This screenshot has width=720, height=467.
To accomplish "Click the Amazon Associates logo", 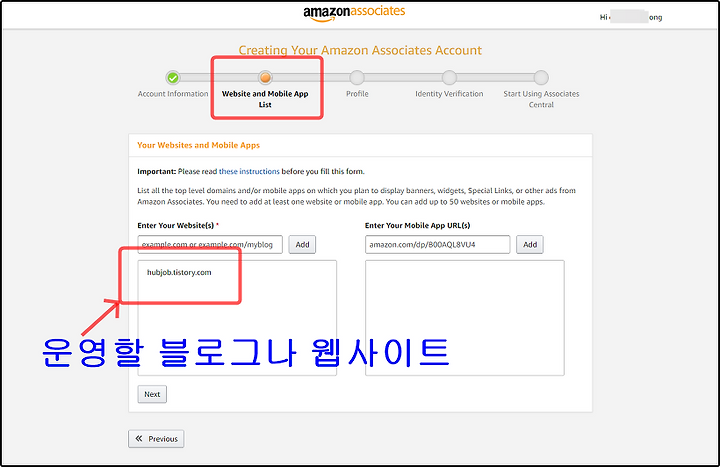I will [x=354, y=13].
